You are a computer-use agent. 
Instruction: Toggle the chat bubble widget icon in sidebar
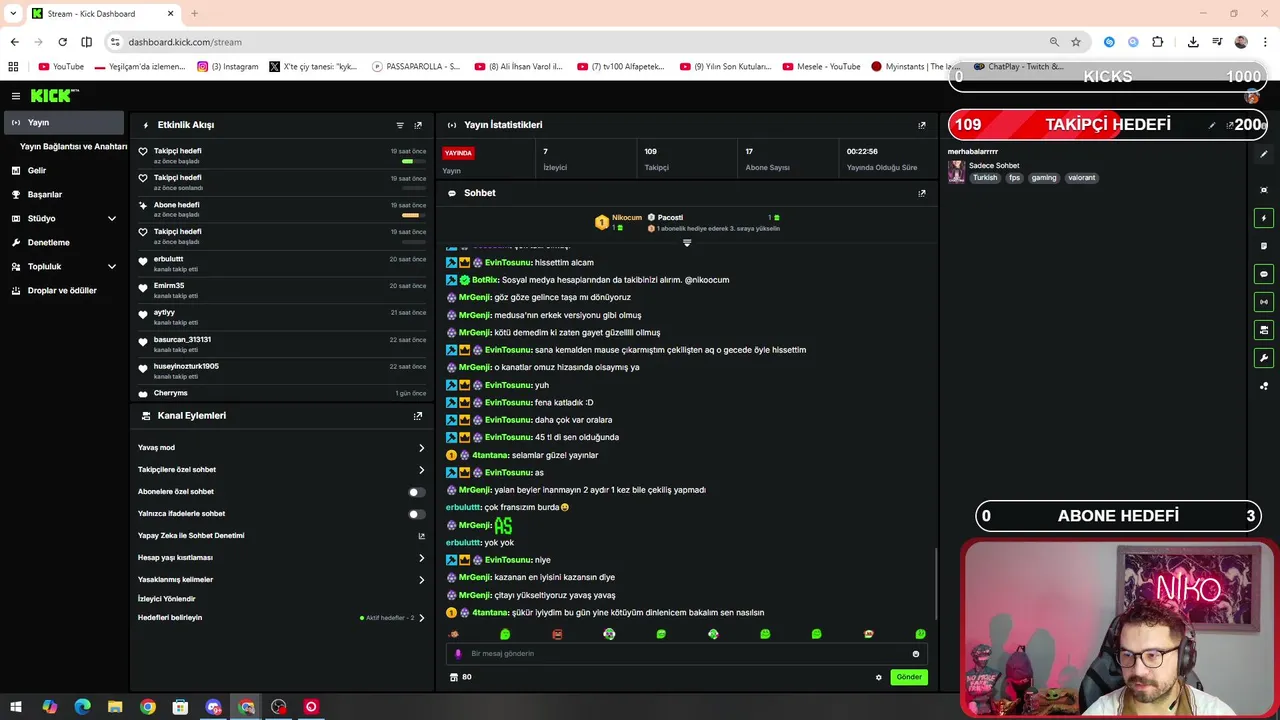pyautogui.click(x=1264, y=274)
